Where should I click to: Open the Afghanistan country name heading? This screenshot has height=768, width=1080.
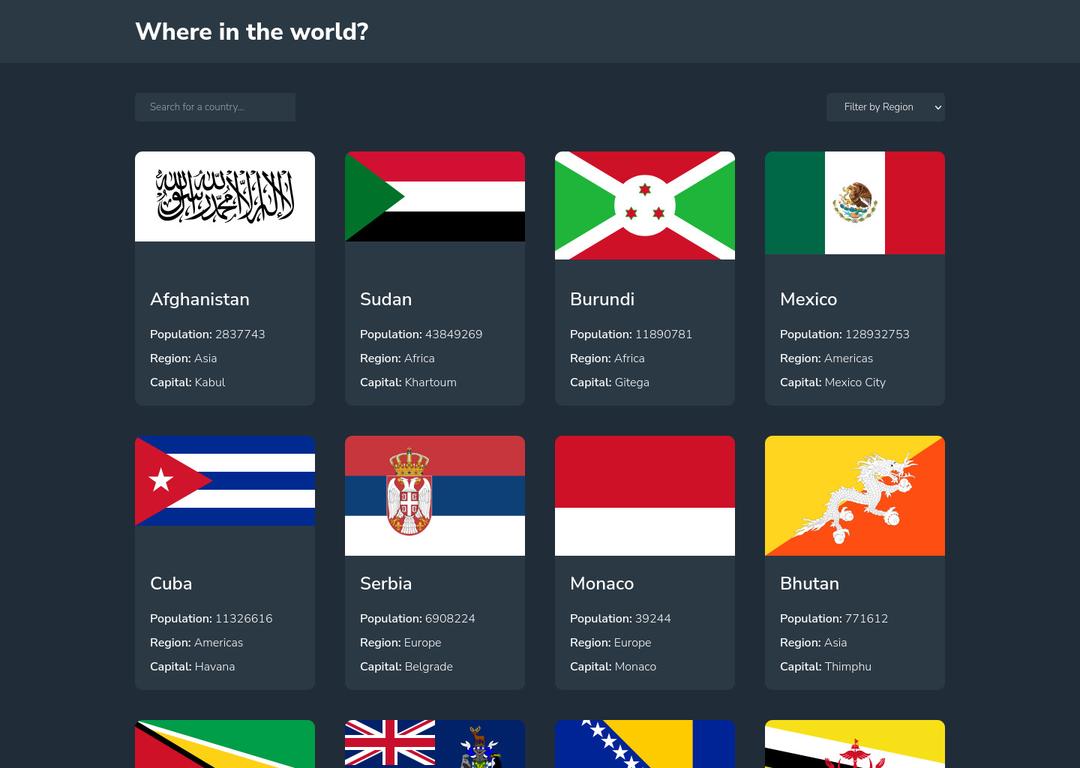tap(200, 299)
